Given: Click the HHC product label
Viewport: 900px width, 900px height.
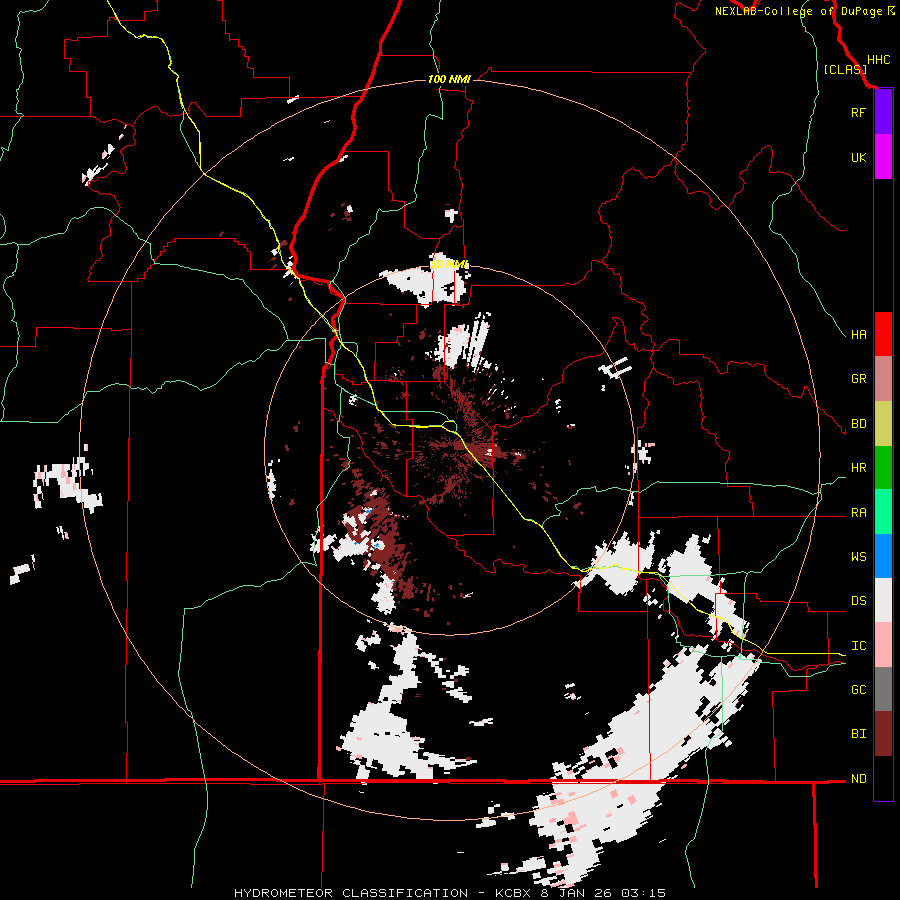Looking at the screenshot, I should [878, 60].
